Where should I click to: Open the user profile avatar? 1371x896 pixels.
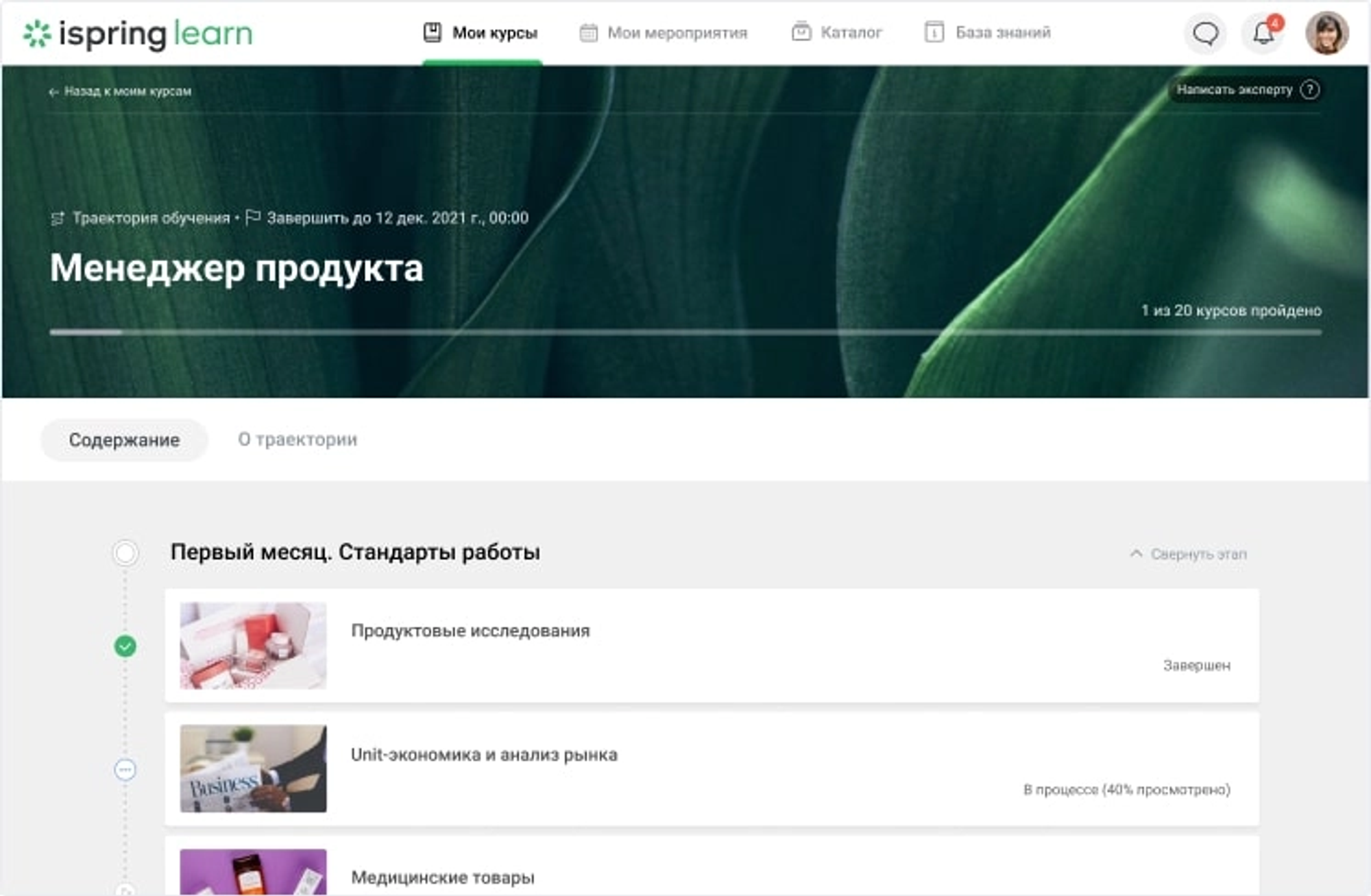1328,32
